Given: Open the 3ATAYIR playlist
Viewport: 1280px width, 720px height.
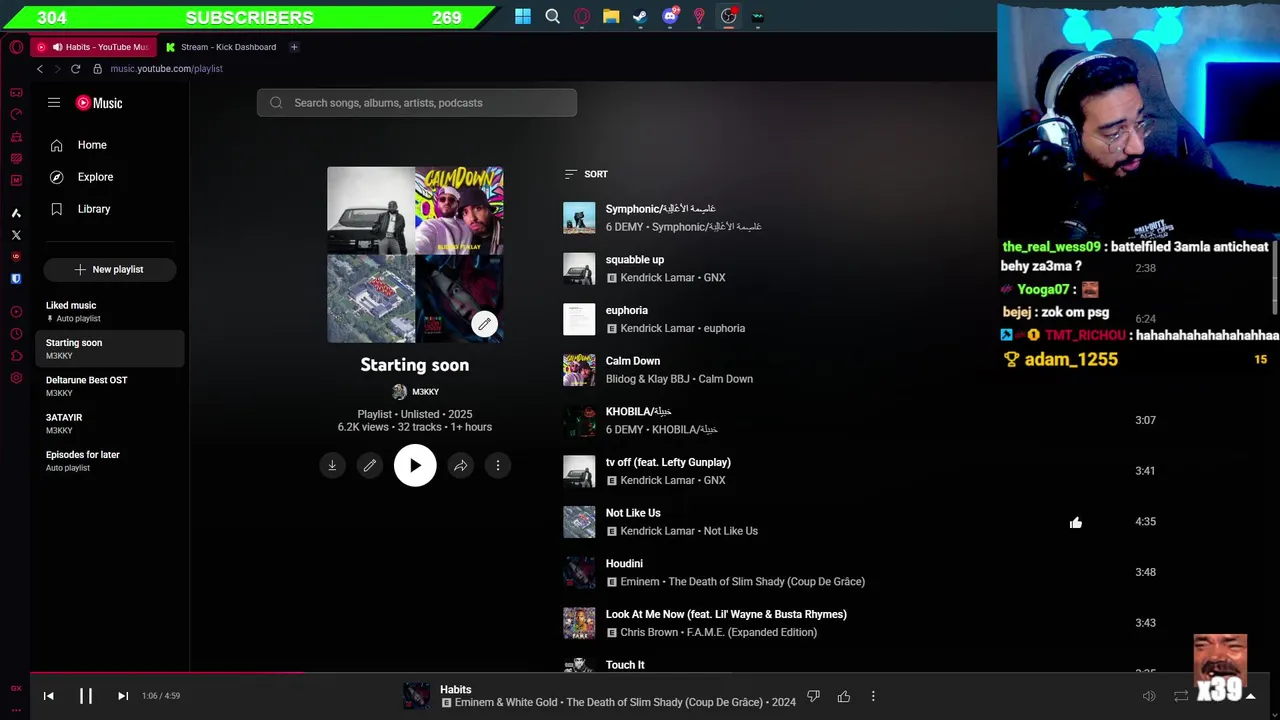Looking at the screenshot, I should click(110, 423).
